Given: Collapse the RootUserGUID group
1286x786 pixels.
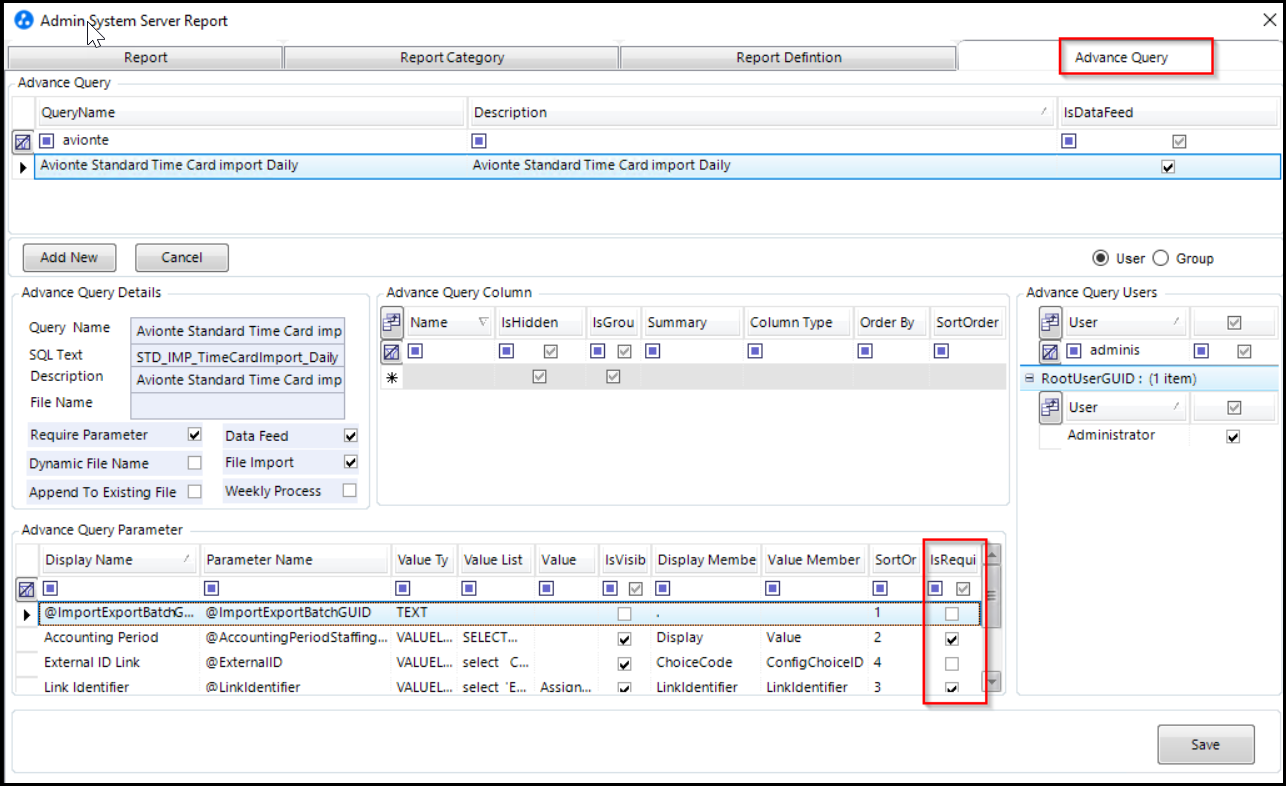Looking at the screenshot, I should pos(1029,379).
